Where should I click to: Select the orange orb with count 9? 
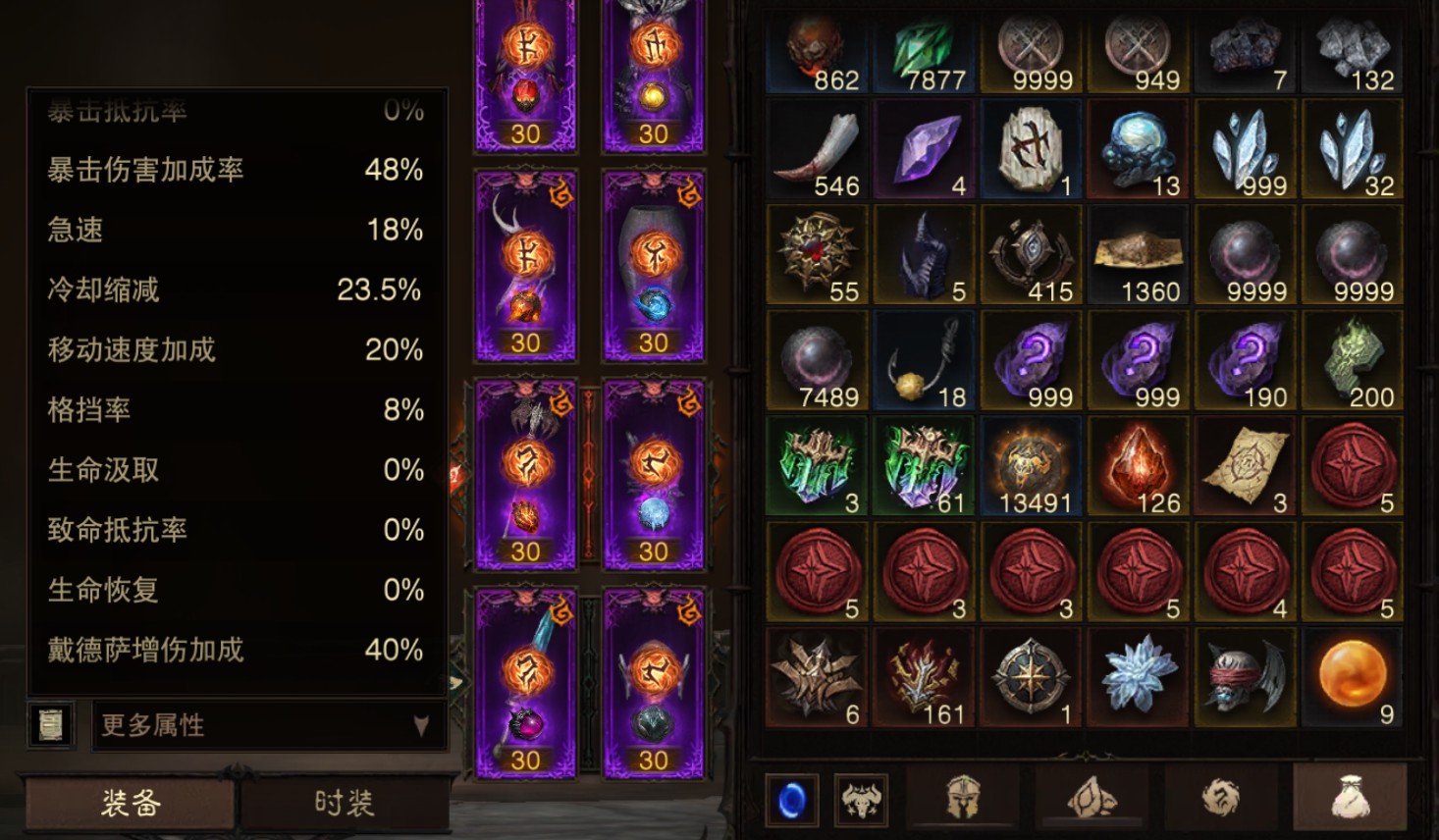pyautogui.click(x=1351, y=679)
